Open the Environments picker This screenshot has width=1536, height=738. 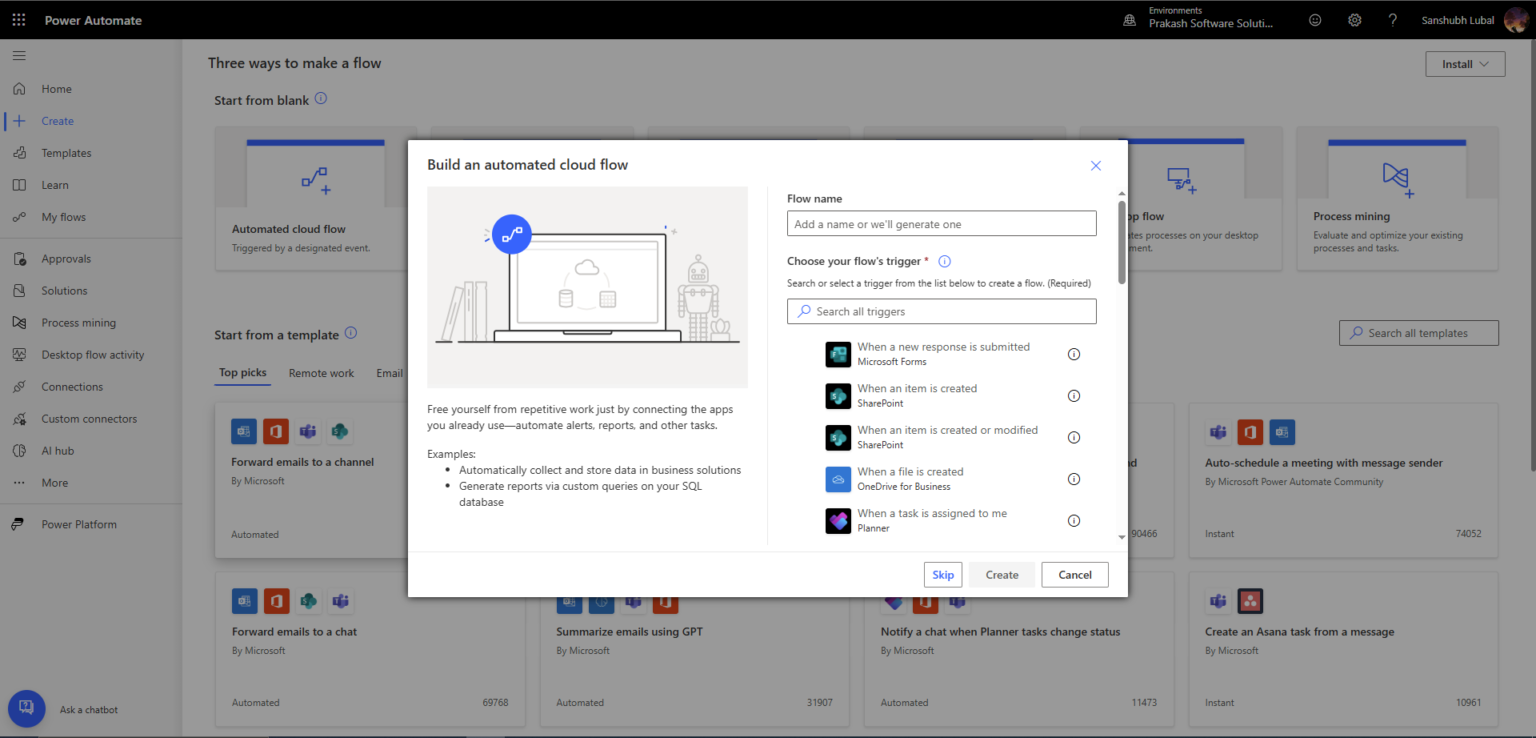click(x=1210, y=20)
